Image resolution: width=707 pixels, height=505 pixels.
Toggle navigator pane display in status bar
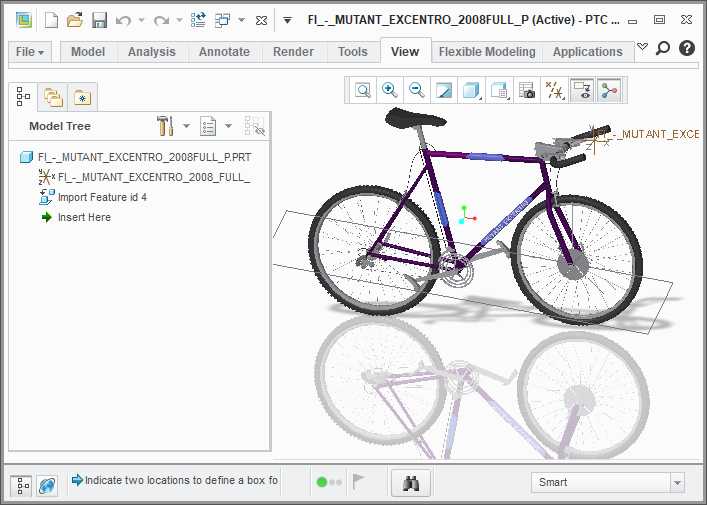[21, 486]
